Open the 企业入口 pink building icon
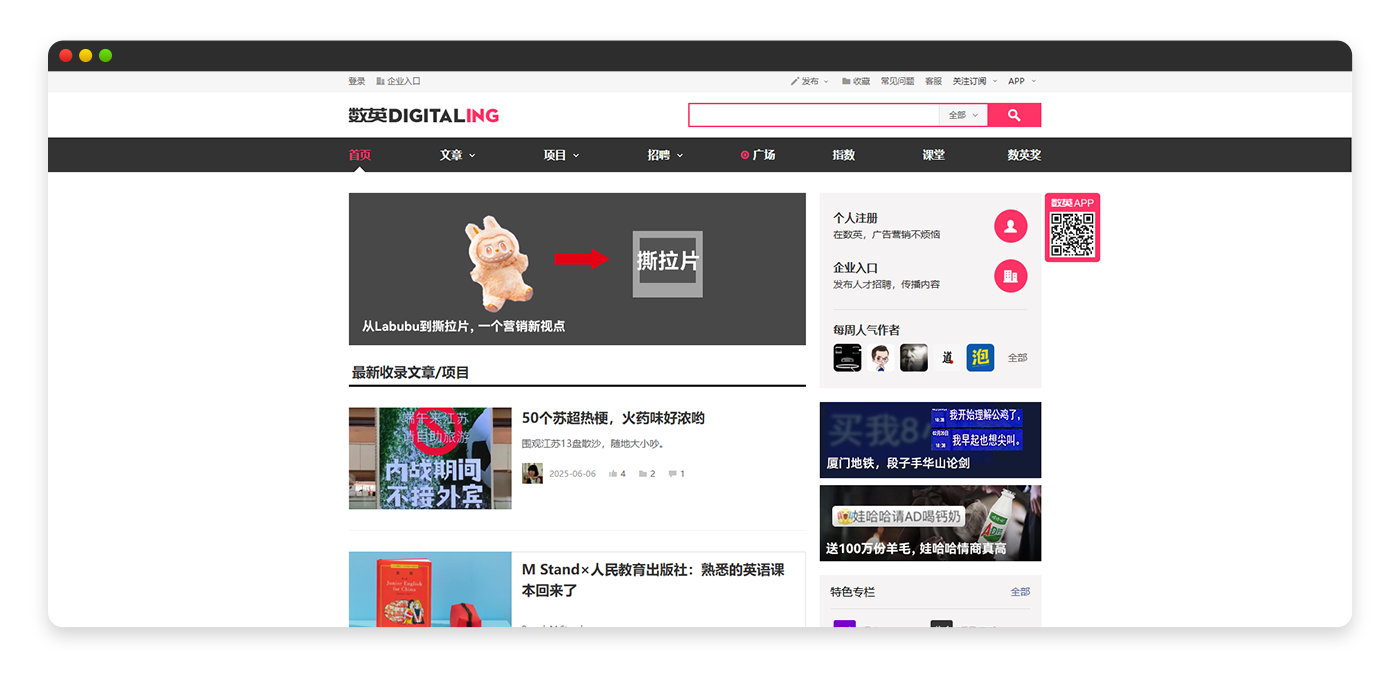The height and width of the screenshot is (700, 1400). [1010, 276]
